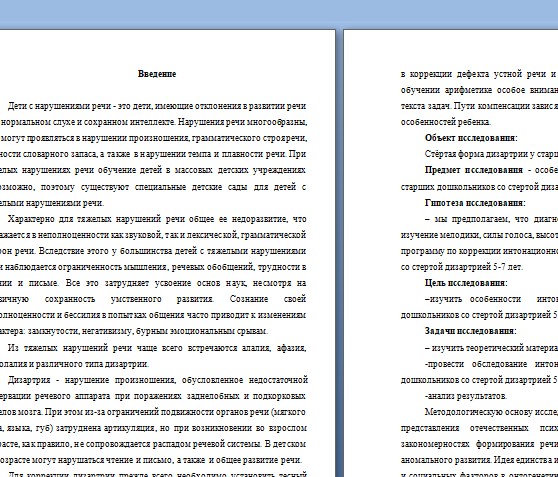Click line со стертой дизартрией 5-7 лет

(x=462, y=267)
